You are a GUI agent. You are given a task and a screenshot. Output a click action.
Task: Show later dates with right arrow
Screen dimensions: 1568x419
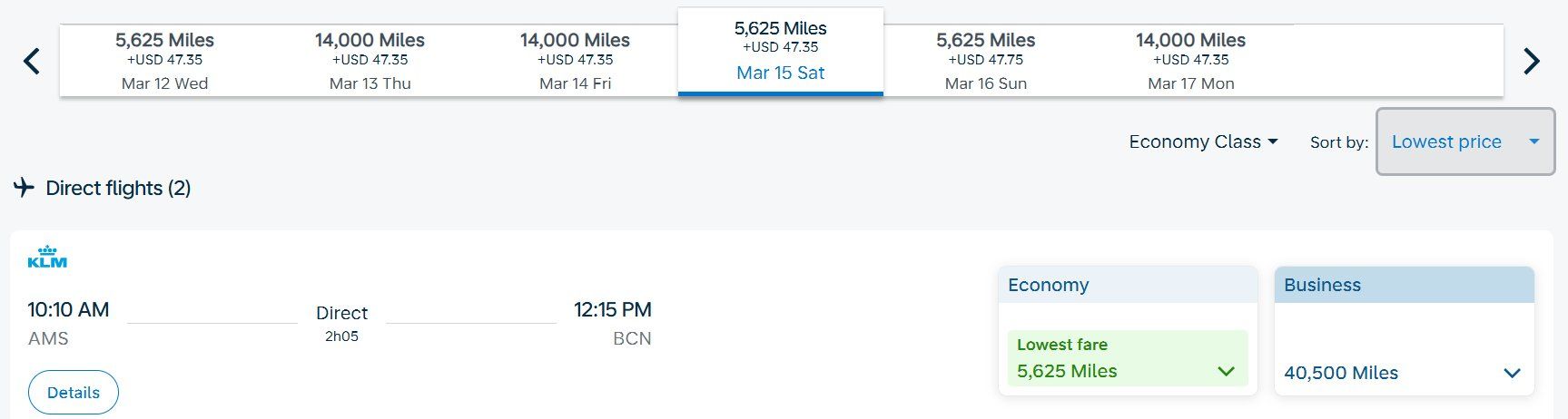pos(1532,62)
